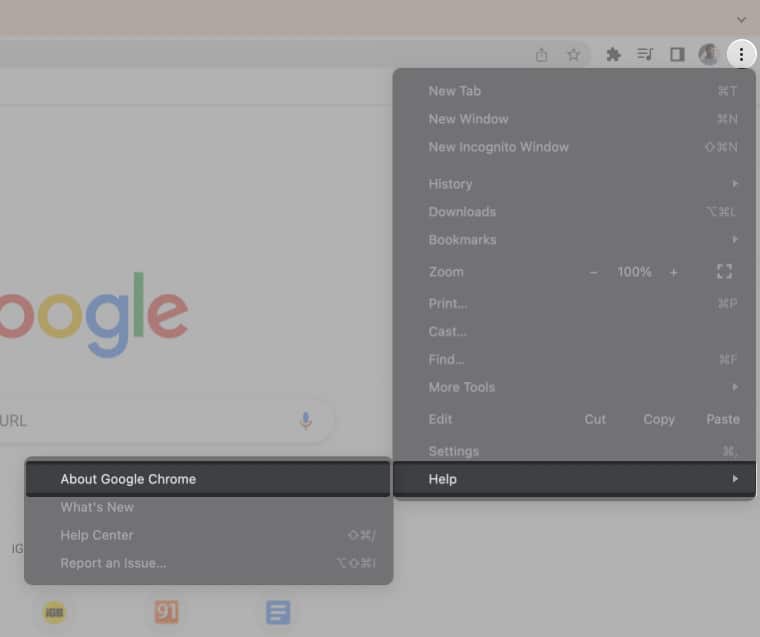
Task: Increase zoom with plus button
Action: click(673, 273)
